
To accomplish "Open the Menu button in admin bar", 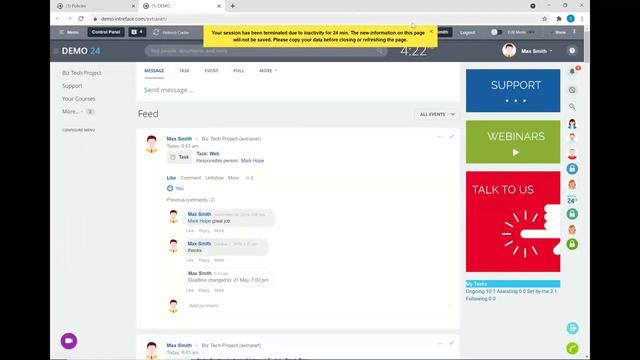I will [x=69, y=32].
